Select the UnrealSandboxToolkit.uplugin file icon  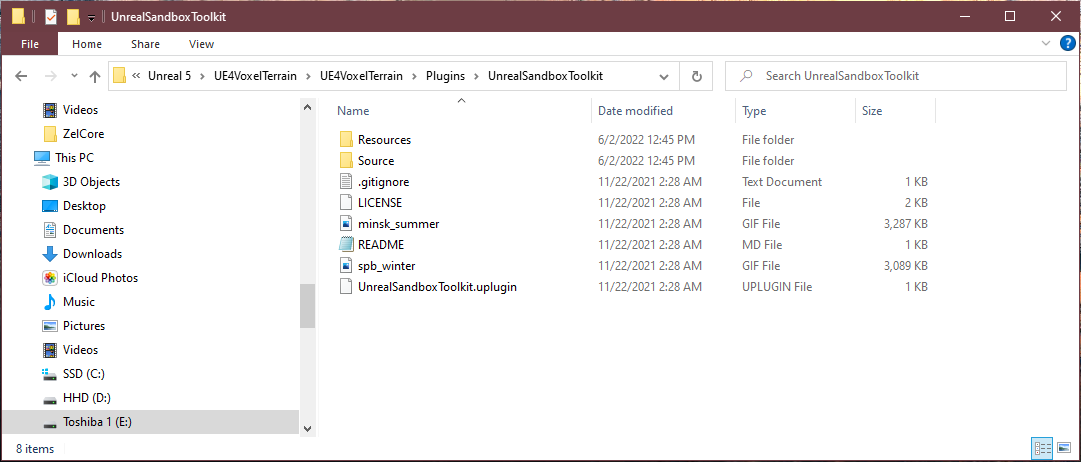tap(346, 287)
